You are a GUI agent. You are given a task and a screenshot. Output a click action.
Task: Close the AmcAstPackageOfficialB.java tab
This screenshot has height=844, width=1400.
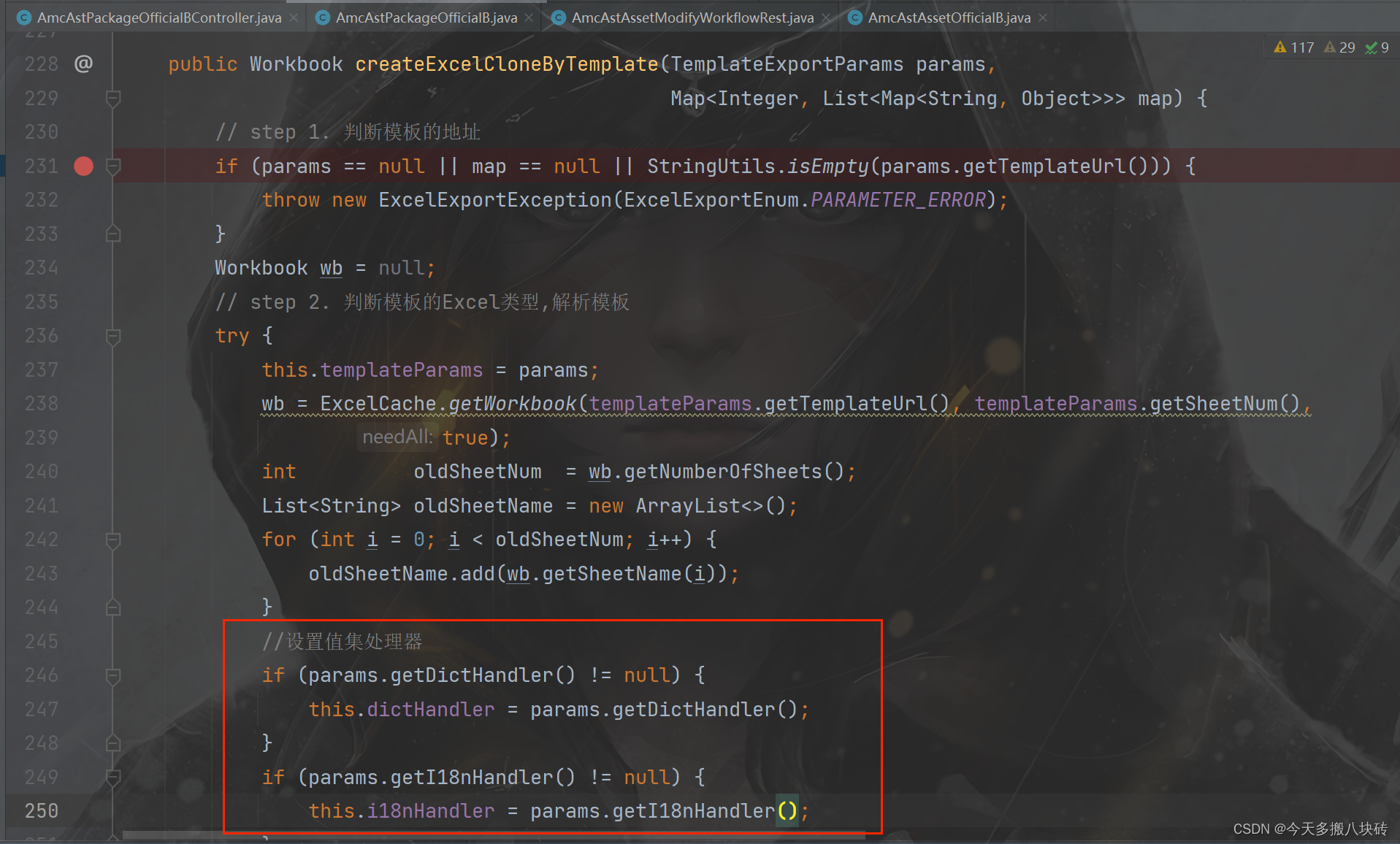point(528,17)
